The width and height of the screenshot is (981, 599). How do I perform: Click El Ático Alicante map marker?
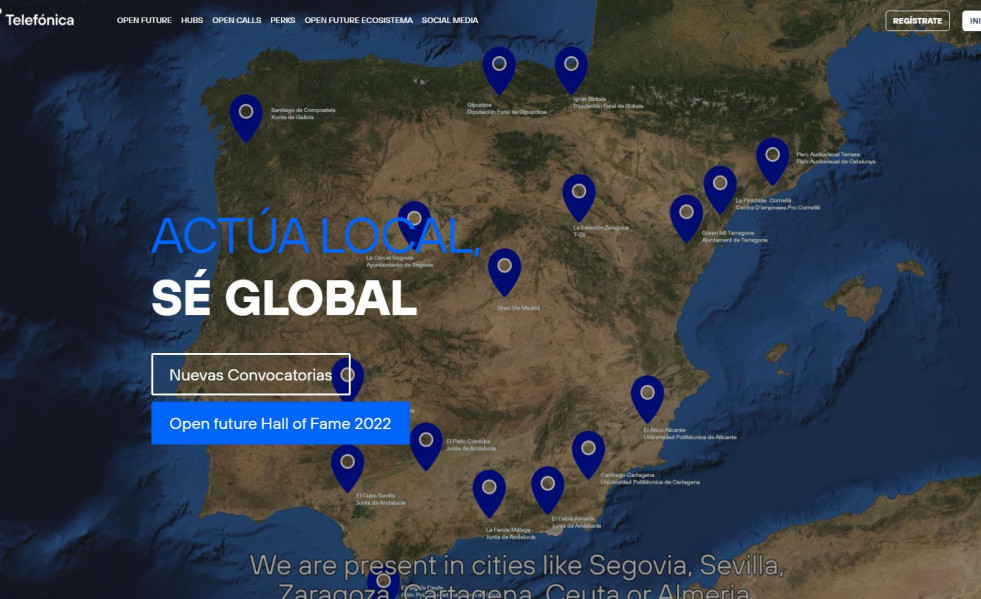(x=647, y=395)
